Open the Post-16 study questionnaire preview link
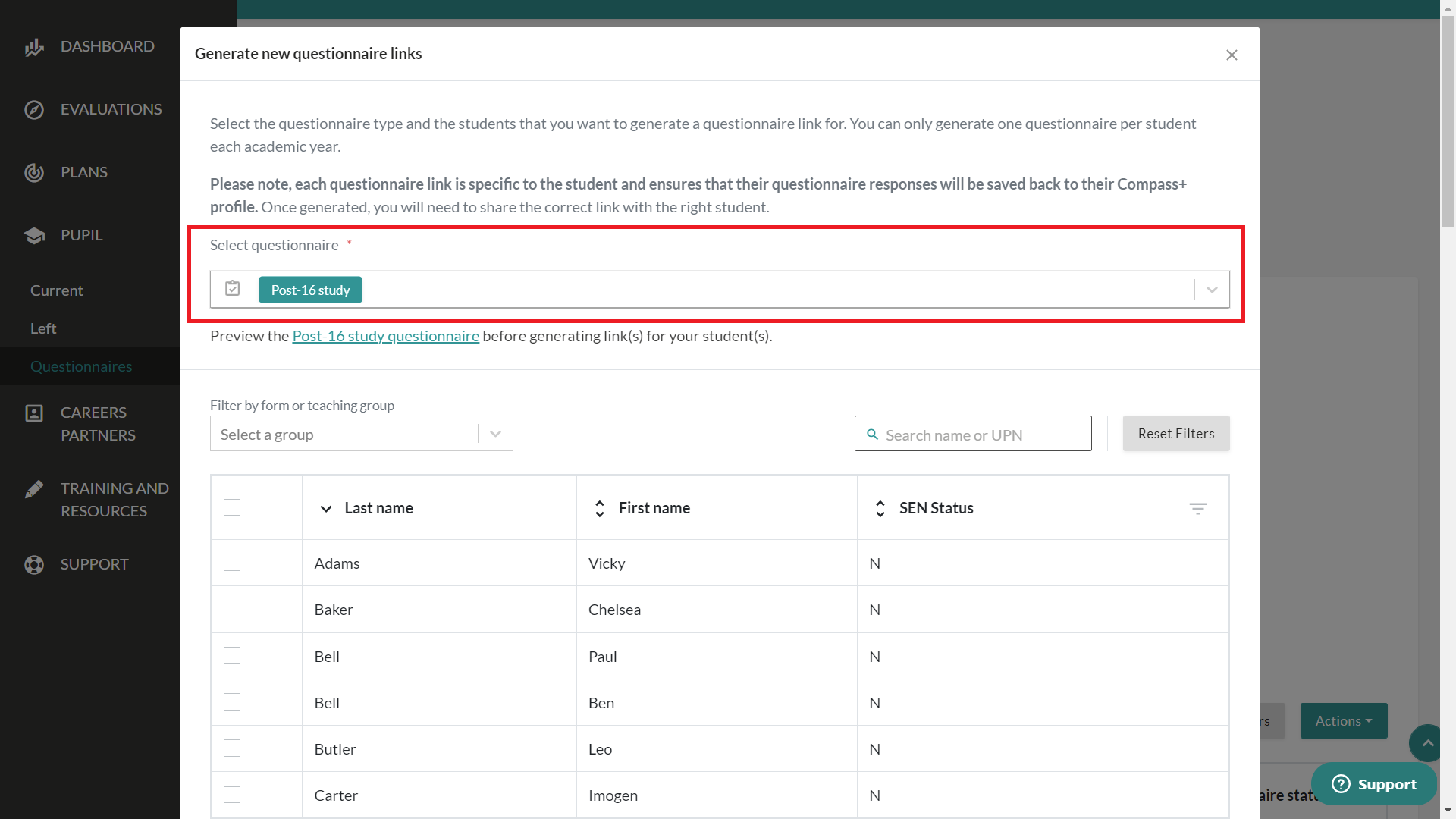The height and width of the screenshot is (819, 1456). click(385, 336)
